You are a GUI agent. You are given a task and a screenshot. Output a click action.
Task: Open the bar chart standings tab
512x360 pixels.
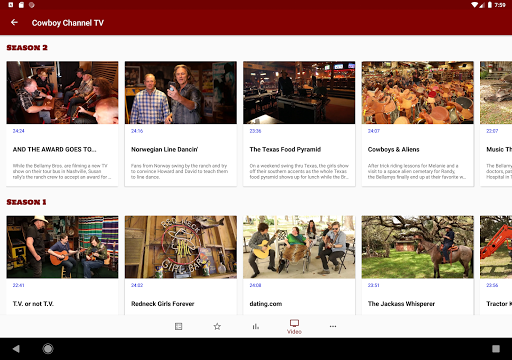click(x=256, y=326)
